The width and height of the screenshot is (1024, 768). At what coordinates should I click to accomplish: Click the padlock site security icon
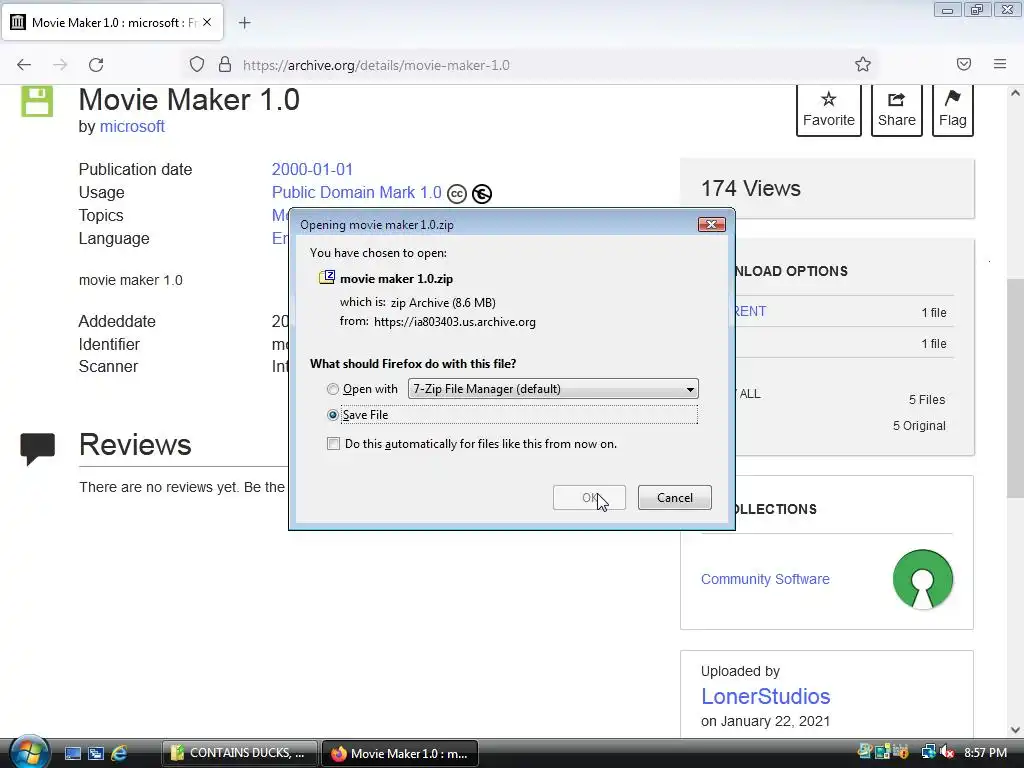pyautogui.click(x=225, y=64)
